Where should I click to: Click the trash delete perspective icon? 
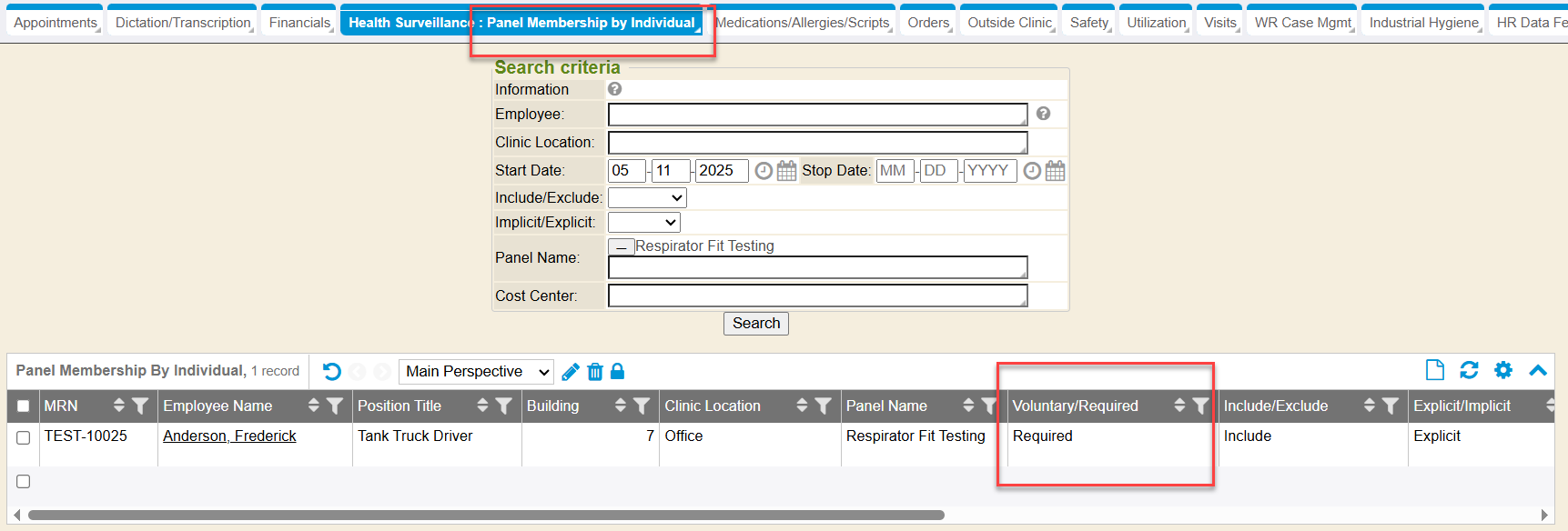click(595, 371)
